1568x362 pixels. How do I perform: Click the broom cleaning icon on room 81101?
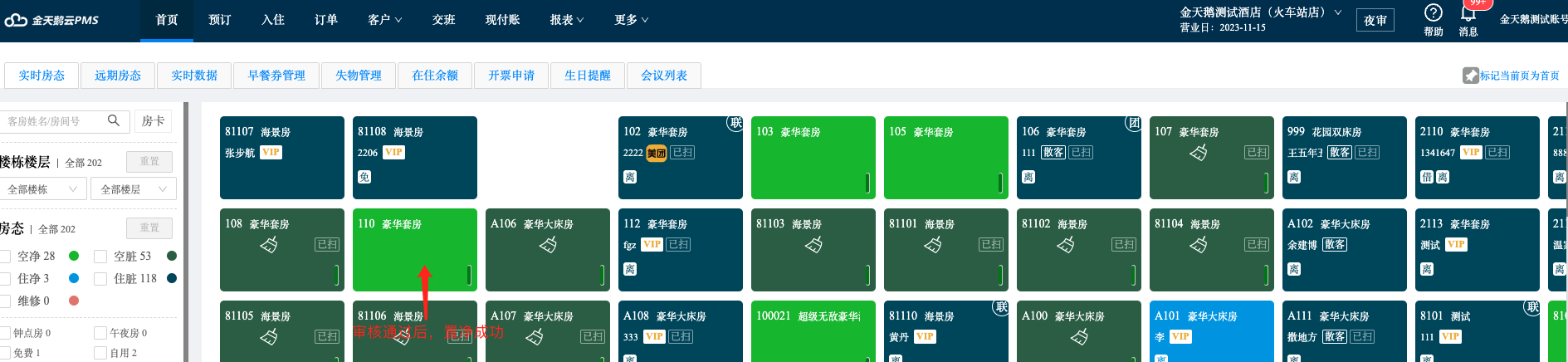point(933,244)
